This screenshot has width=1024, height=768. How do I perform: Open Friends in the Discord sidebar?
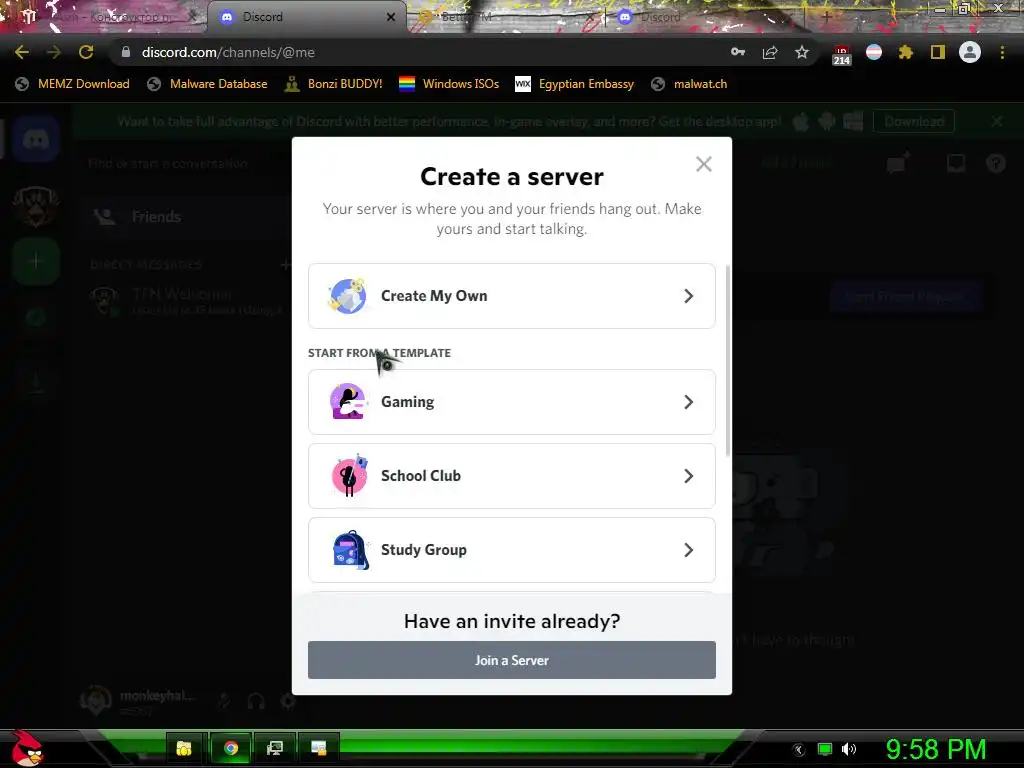185,217
